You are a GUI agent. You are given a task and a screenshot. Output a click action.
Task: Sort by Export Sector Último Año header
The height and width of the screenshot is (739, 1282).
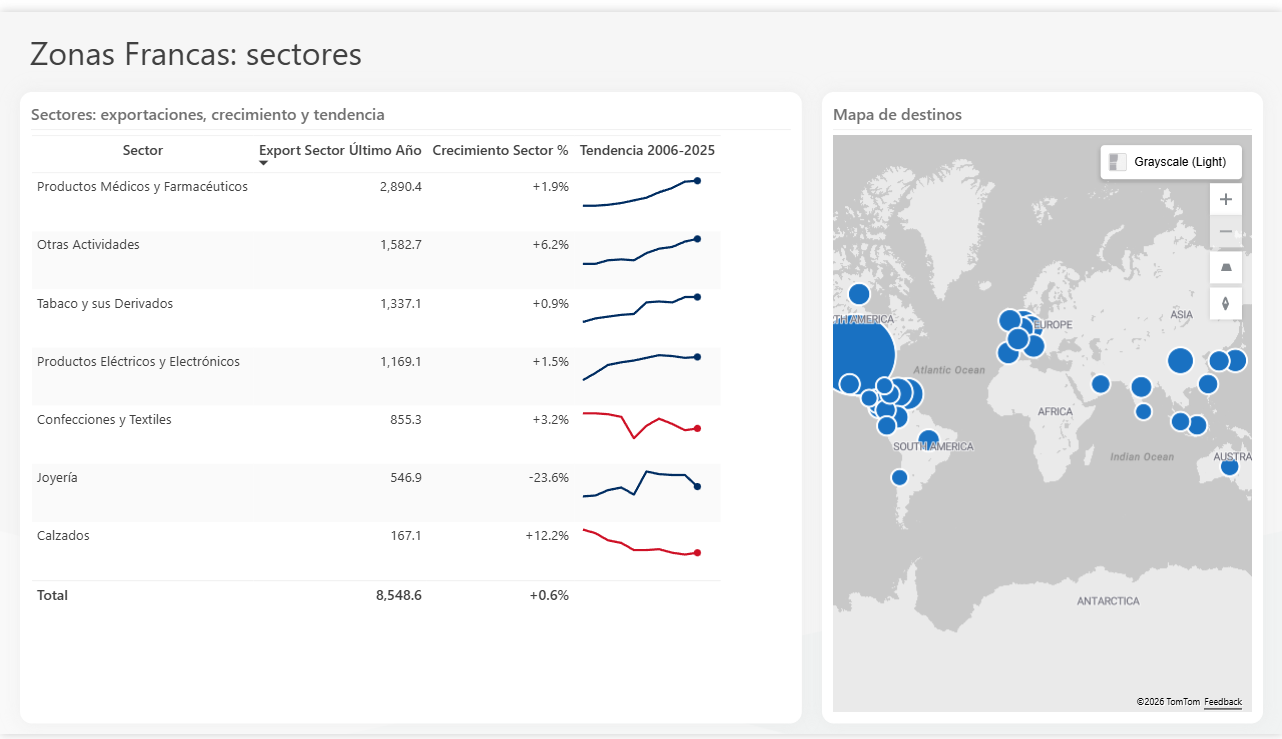click(340, 150)
